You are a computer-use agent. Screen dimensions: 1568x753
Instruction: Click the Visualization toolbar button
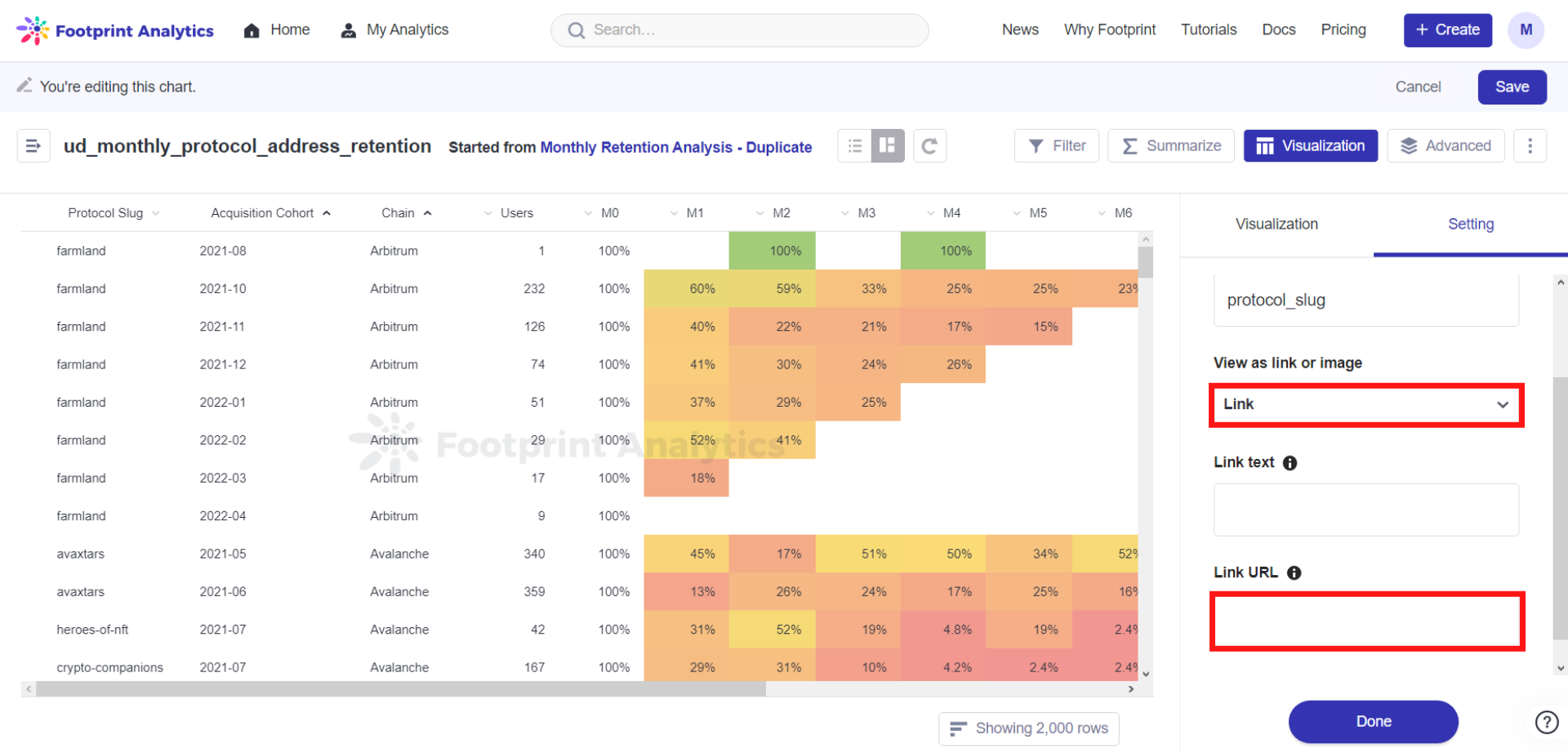1311,146
